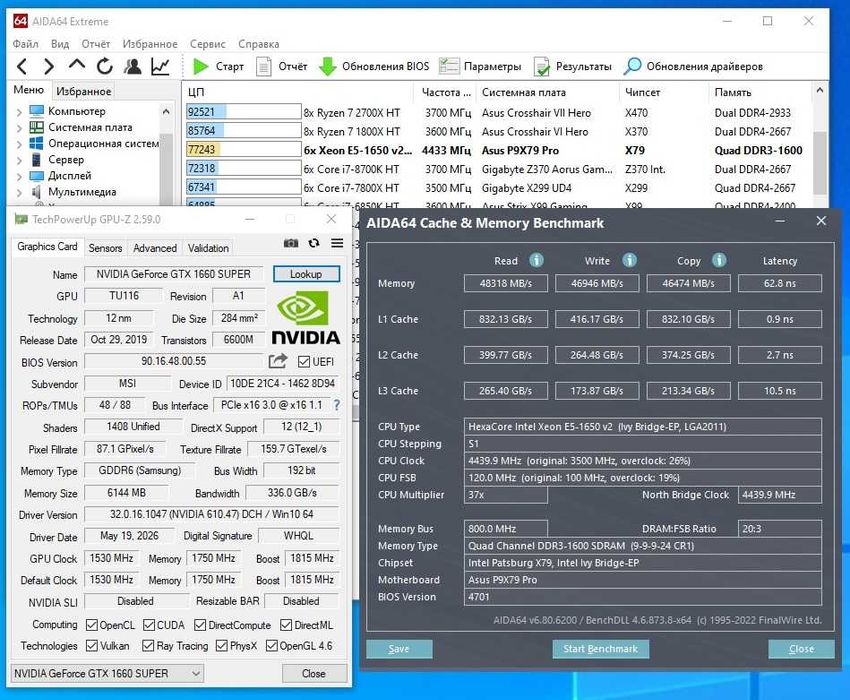The width and height of the screenshot is (850, 700).
Task: Click the Memory Read 48318 MB/s field
Action: [505, 283]
